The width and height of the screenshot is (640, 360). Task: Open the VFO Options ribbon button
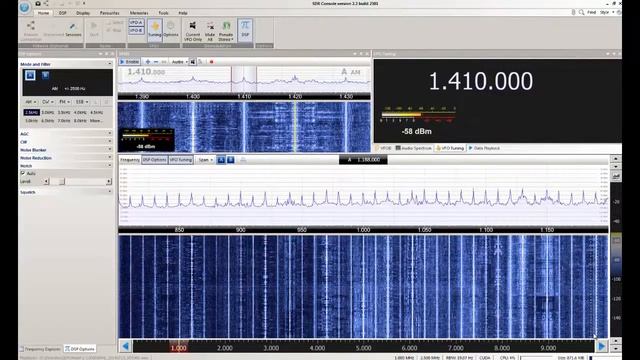pos(171,29)
